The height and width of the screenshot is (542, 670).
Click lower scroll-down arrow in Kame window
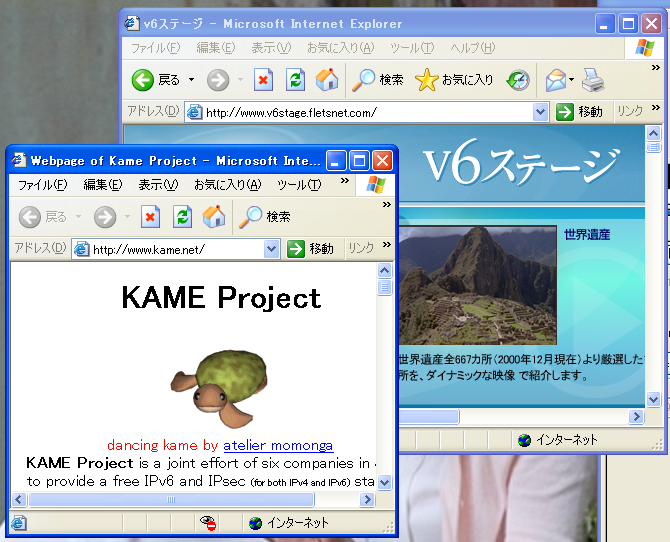(385, 483)
